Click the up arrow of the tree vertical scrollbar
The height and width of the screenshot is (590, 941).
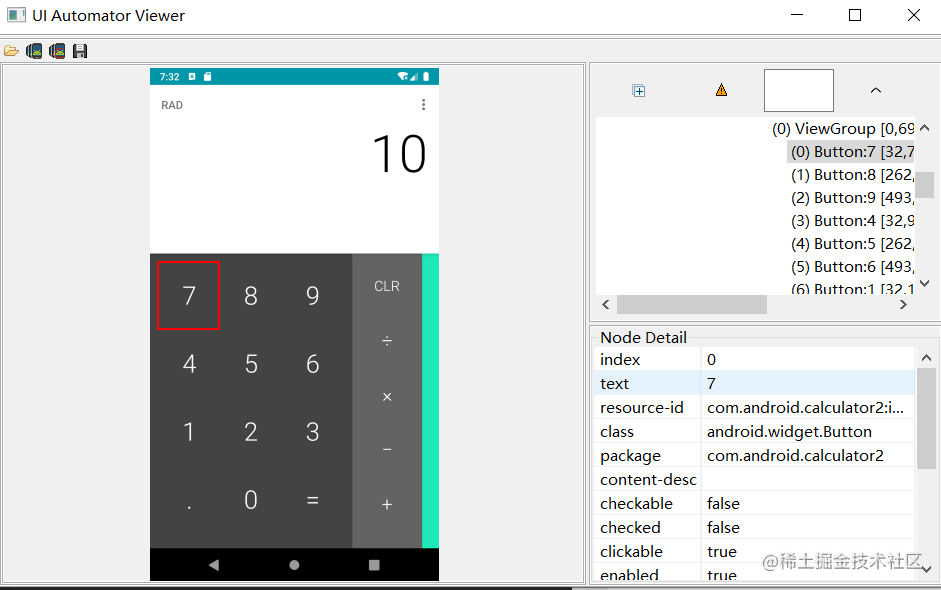coord(925,127)
